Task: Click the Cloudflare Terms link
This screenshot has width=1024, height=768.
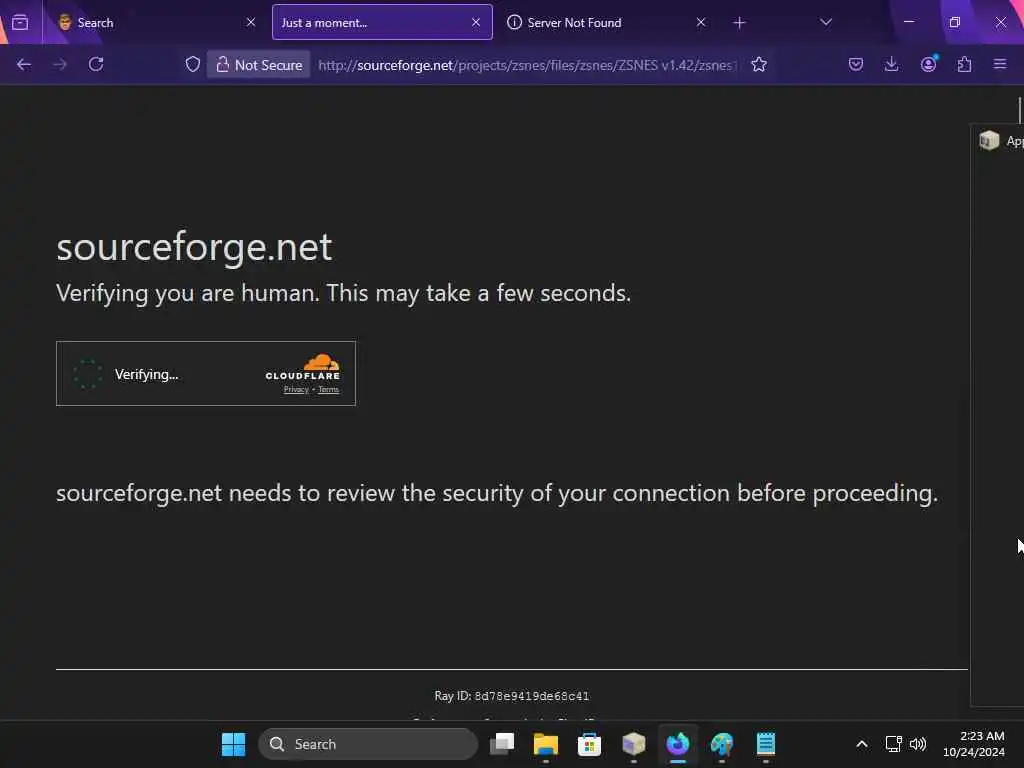Action: pos(328,390)
